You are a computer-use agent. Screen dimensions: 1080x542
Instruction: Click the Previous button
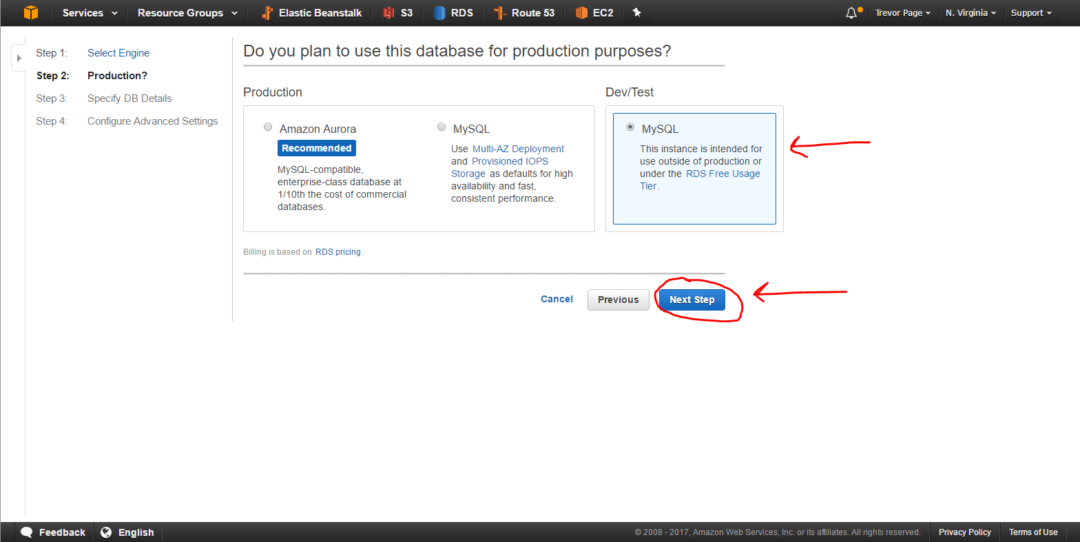point(618,299)
